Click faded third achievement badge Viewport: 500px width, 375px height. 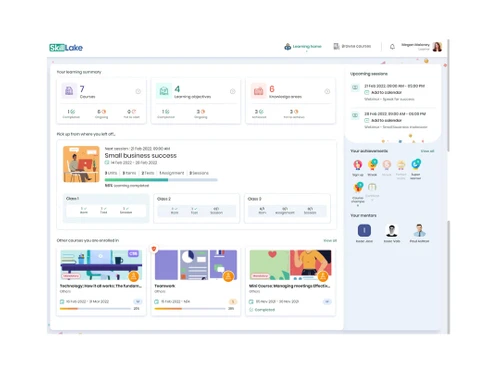(387, 165)
